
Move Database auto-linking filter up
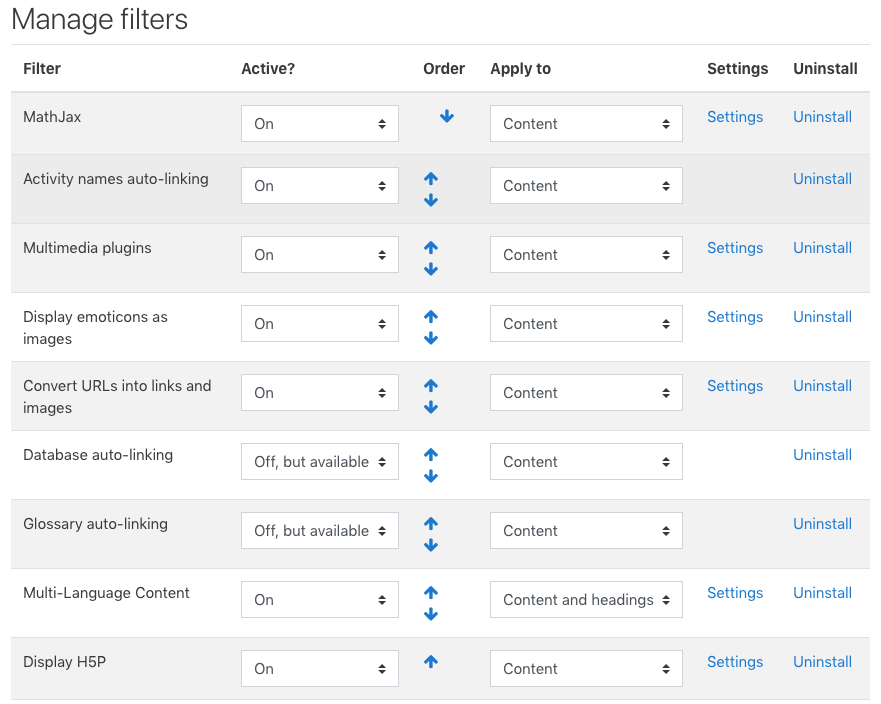click(431, 455)
